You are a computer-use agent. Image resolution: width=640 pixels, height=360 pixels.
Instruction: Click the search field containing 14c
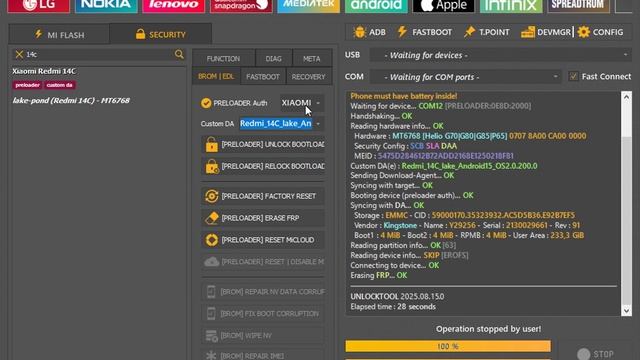click(98, 54)
